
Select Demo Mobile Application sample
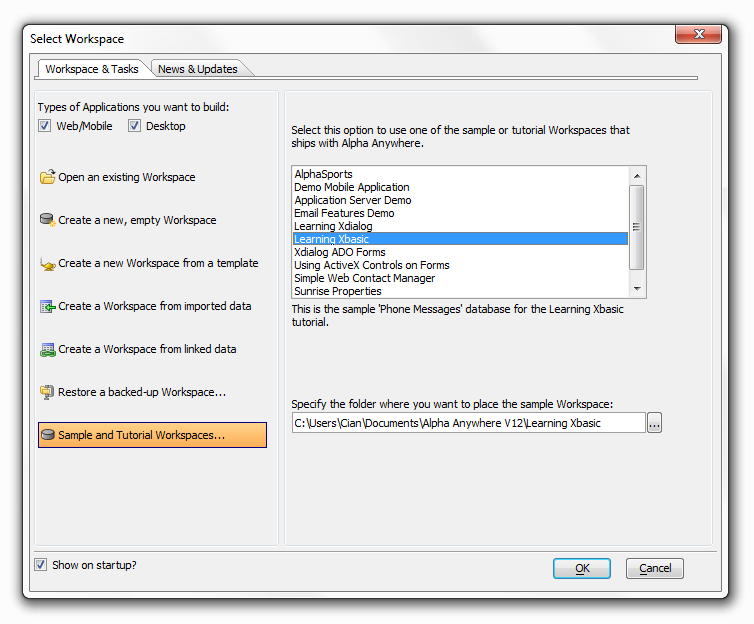(x=460, y=187)
